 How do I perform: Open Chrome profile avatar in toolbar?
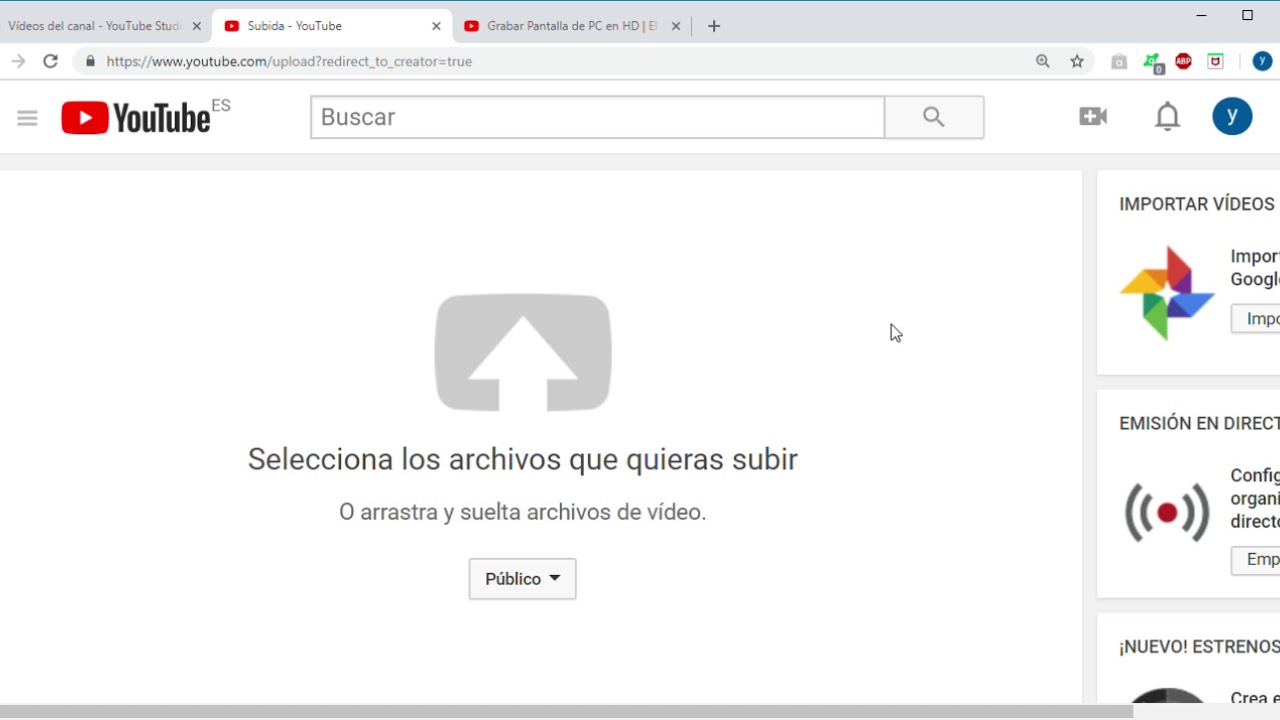(1262, 61)
